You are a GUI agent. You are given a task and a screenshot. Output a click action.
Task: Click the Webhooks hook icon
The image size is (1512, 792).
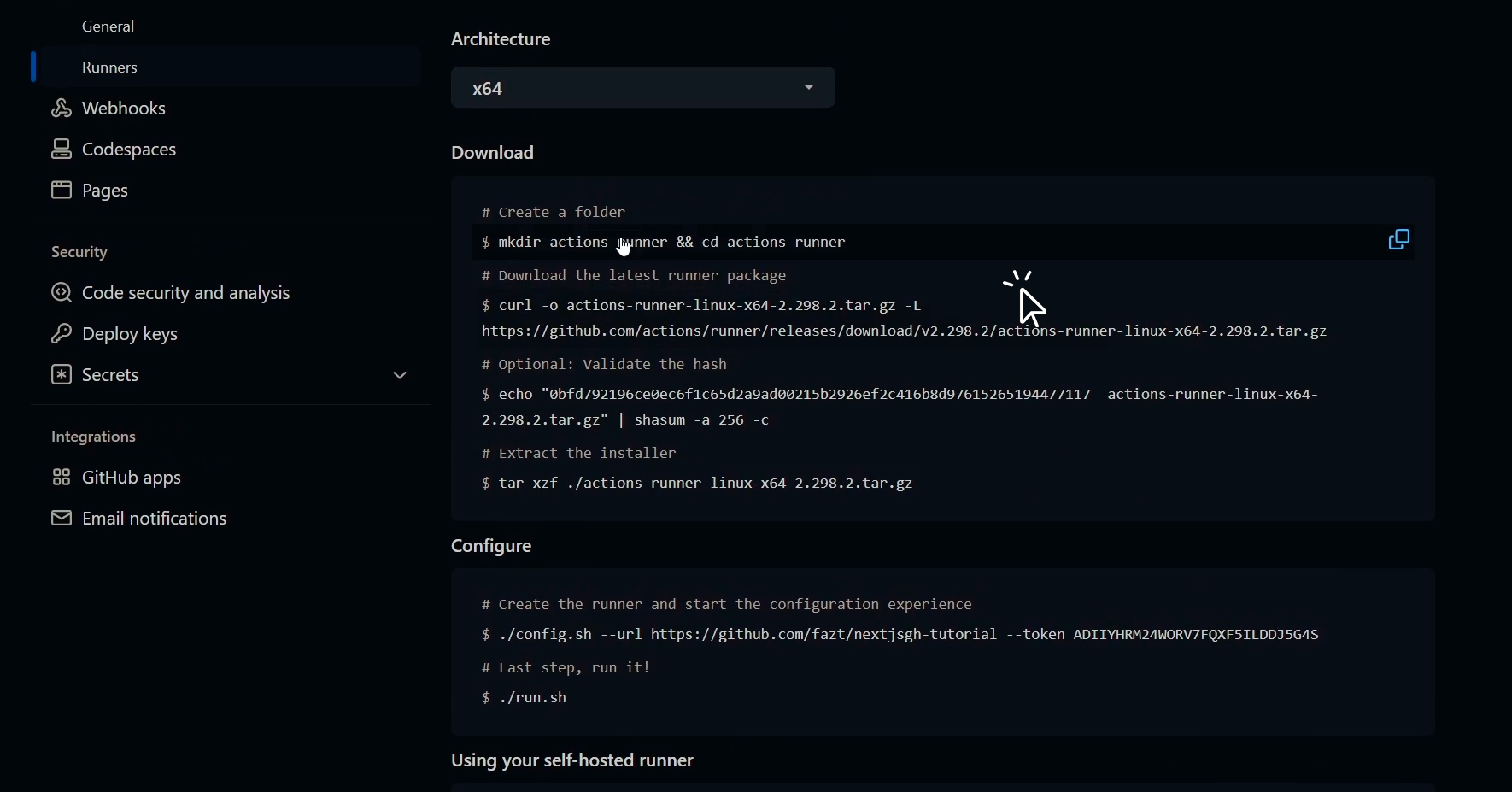point(61,109)
